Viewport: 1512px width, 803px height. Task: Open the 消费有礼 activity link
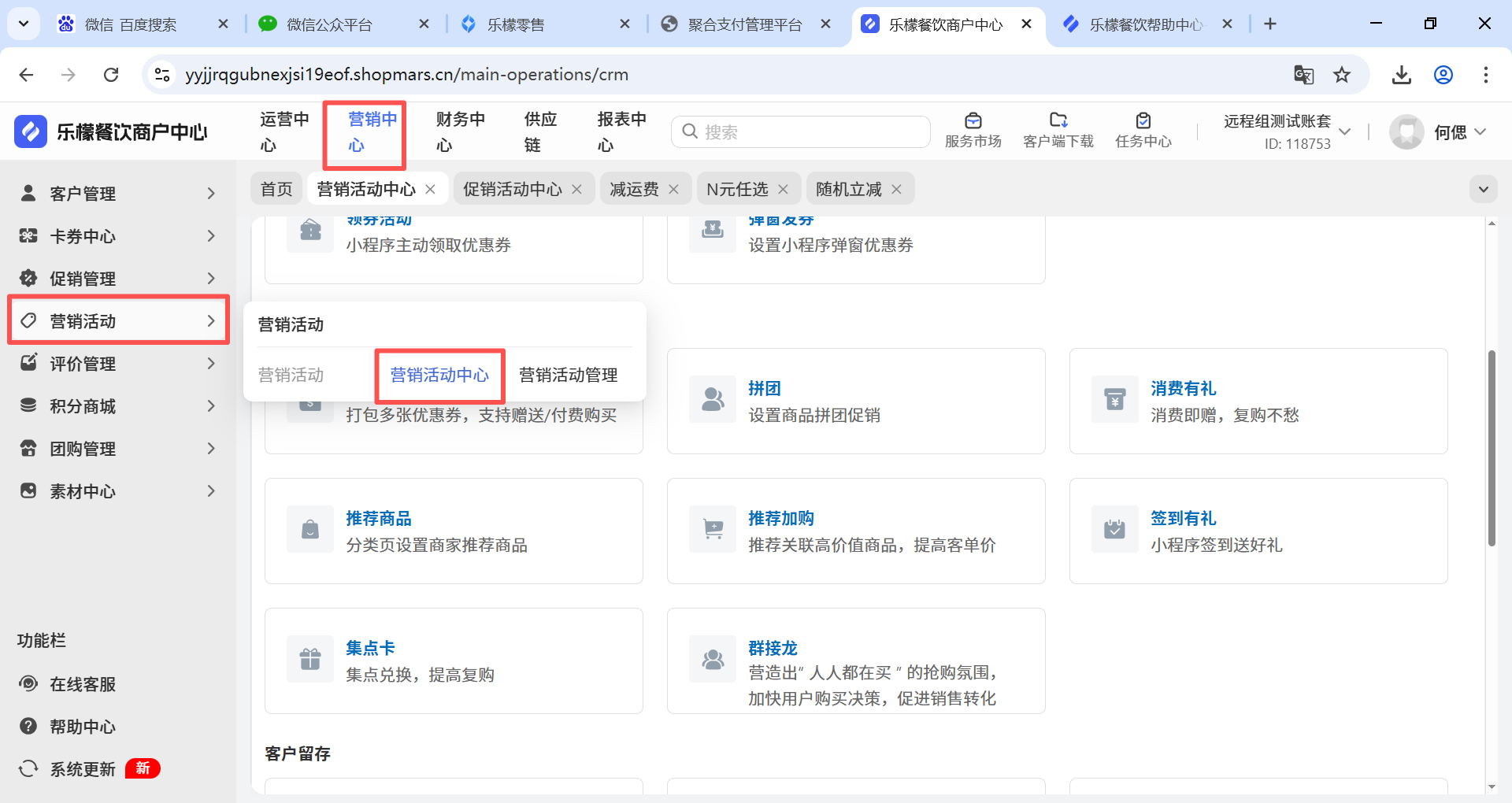(1184, 388)
